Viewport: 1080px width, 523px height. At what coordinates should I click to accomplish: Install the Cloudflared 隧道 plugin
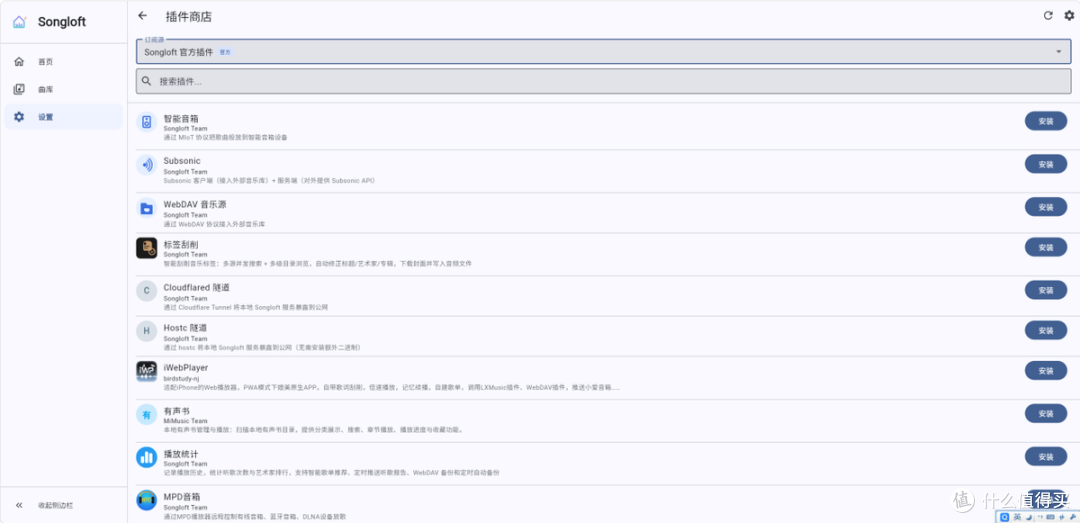1046,290
